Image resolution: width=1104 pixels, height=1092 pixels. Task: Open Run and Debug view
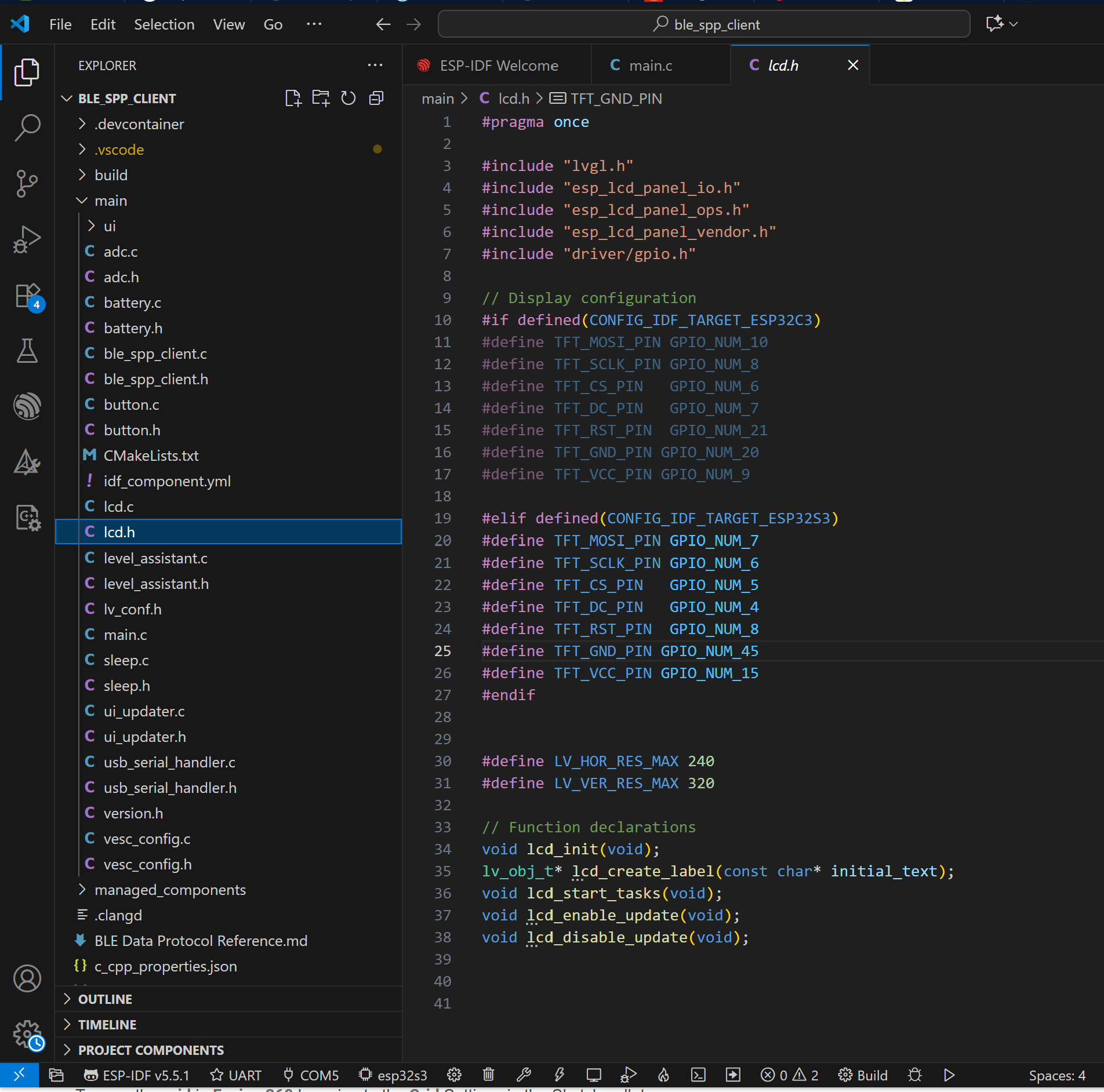(27, 239)
